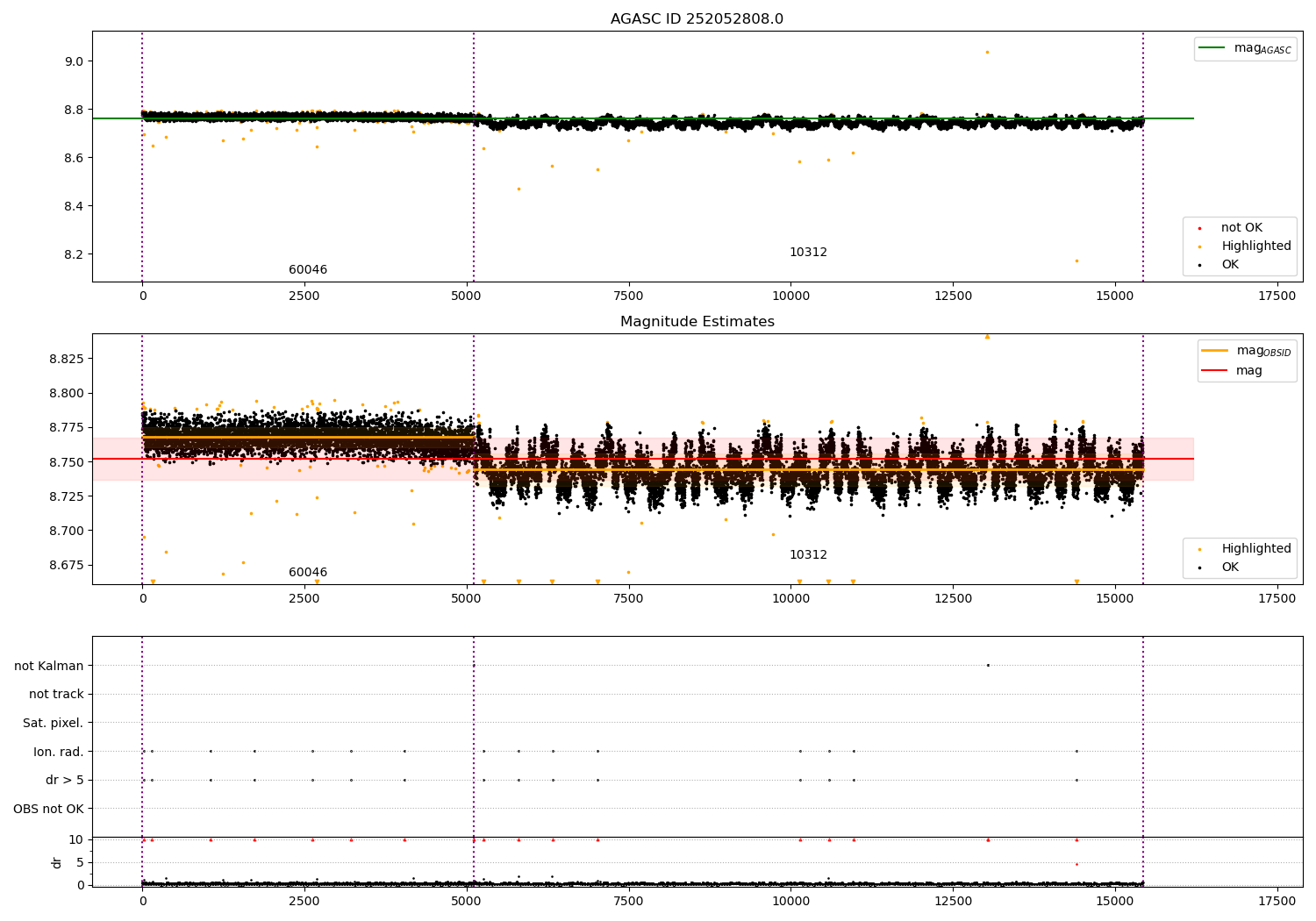Click the 60046 label in top plot
The width and height of the screenshot is (1316, 921).
308,270
